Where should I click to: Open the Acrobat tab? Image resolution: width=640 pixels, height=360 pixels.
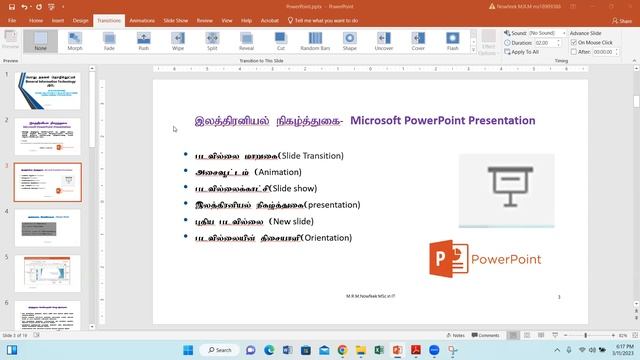click(x=270, y=20)
